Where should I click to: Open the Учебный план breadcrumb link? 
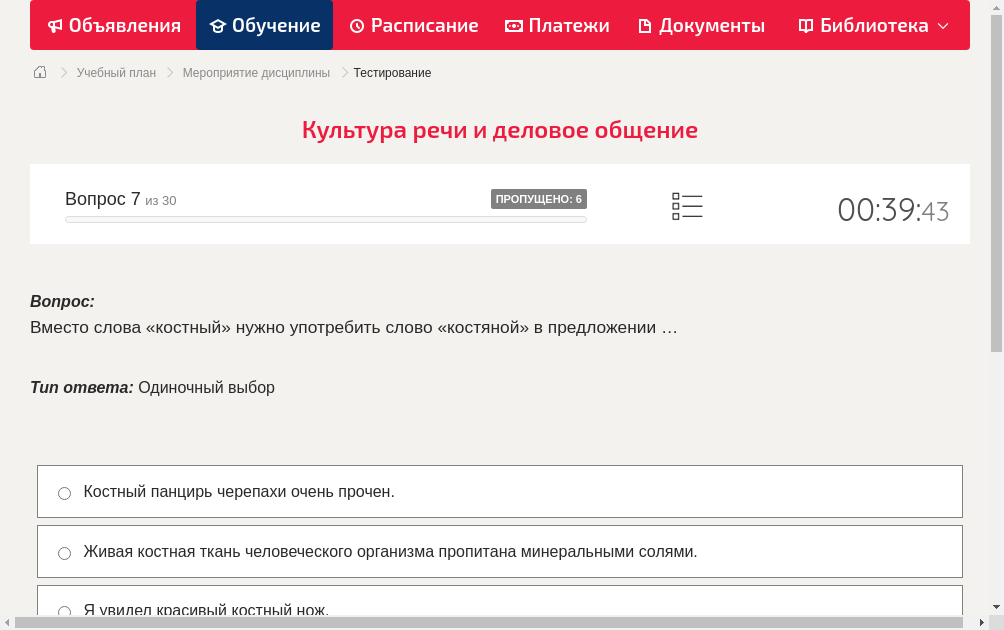point(115,72)
